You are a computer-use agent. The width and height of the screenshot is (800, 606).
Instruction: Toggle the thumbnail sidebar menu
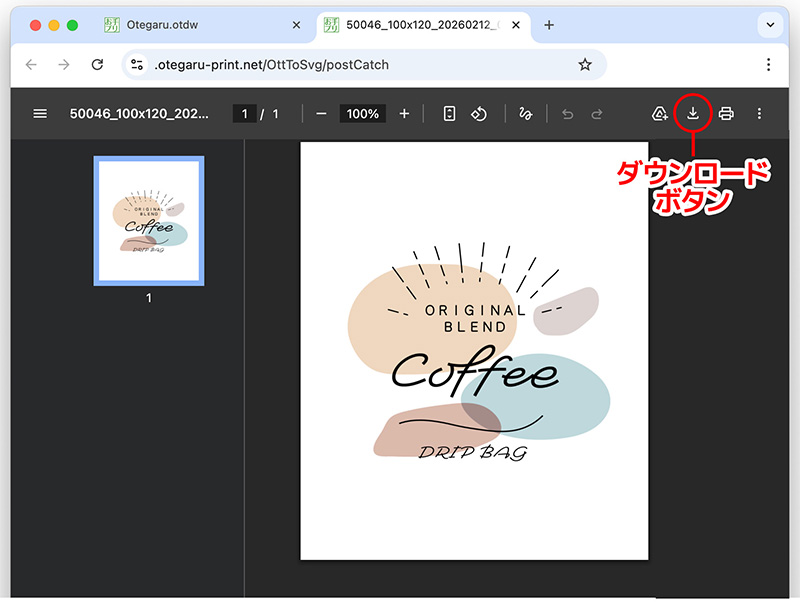40,113
